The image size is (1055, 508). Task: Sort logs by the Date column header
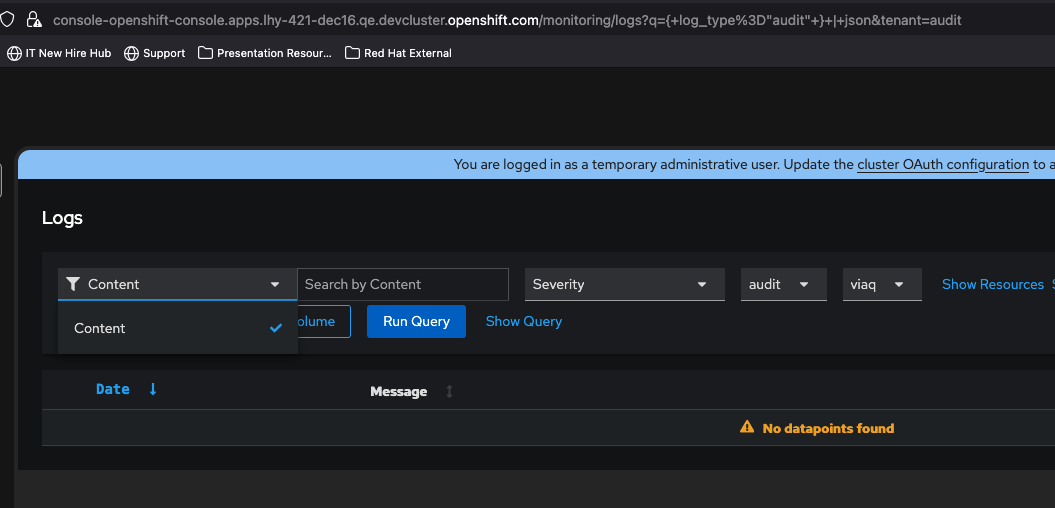tap(113, 390)
